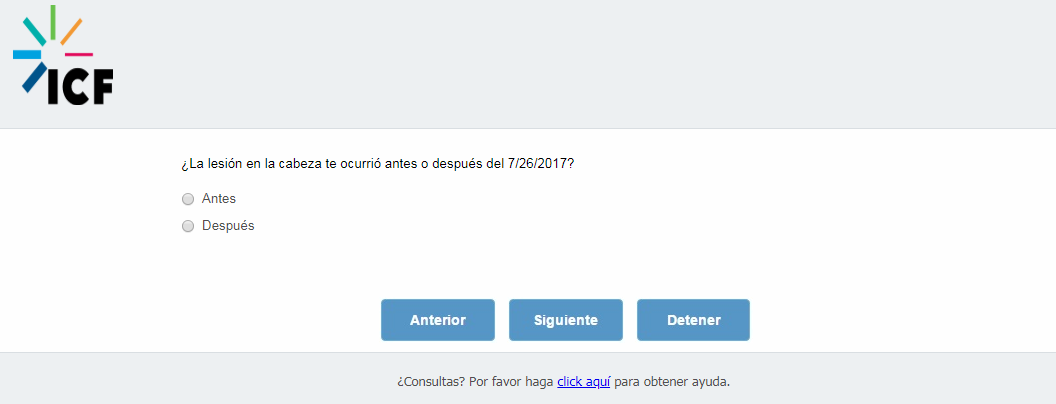The height and width of the screenshot is (404, 1056).
Task: Click the dark blue diagonal bar of the logo
Action: (x=35, y=77)
